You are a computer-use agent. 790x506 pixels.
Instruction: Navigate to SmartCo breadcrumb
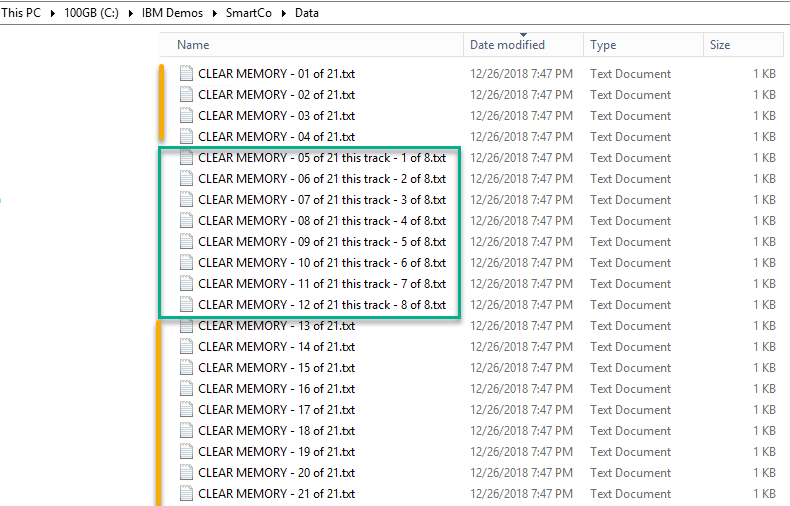point(249,13)
